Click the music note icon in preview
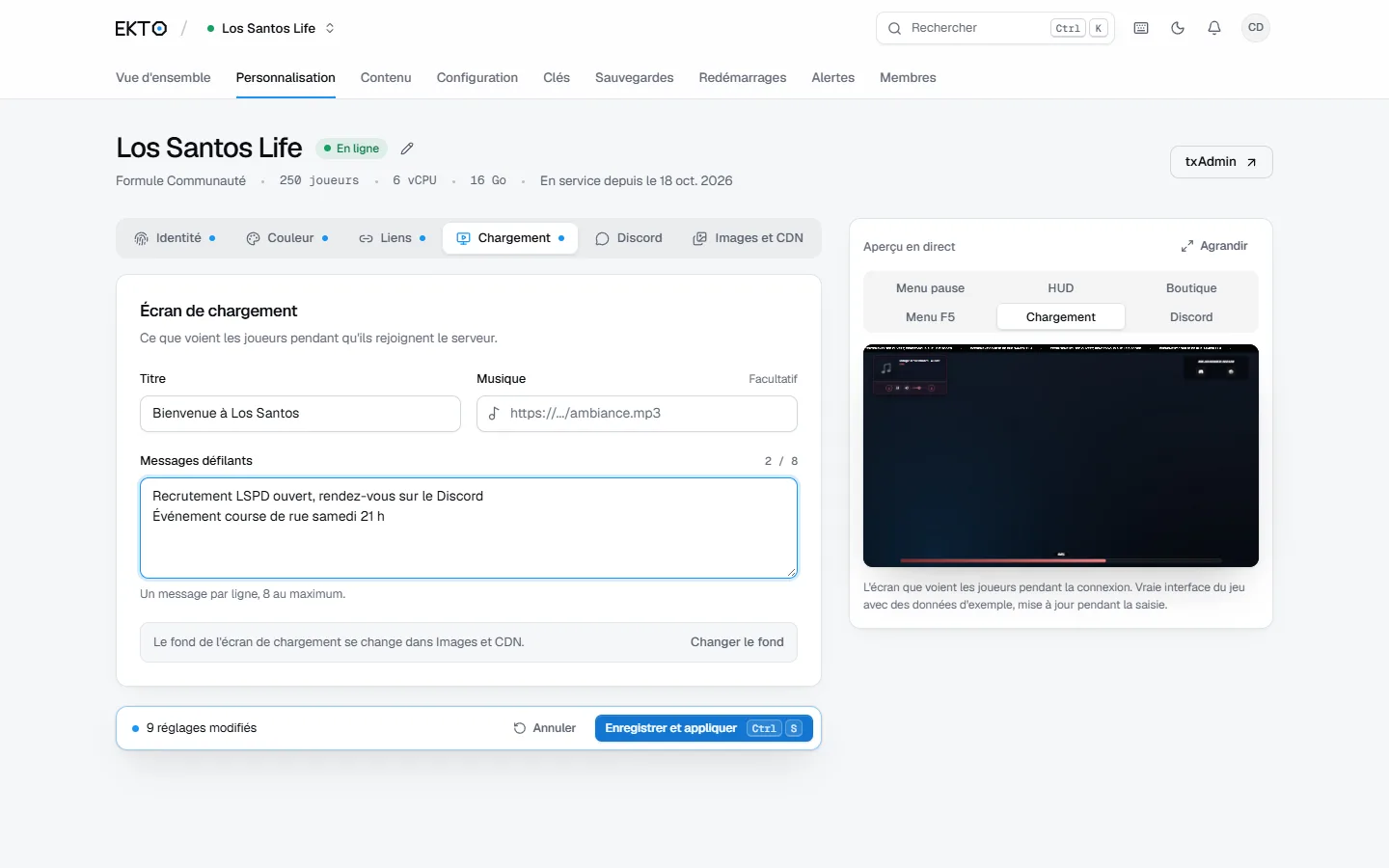1389x868 pixels. coord(886,368)
